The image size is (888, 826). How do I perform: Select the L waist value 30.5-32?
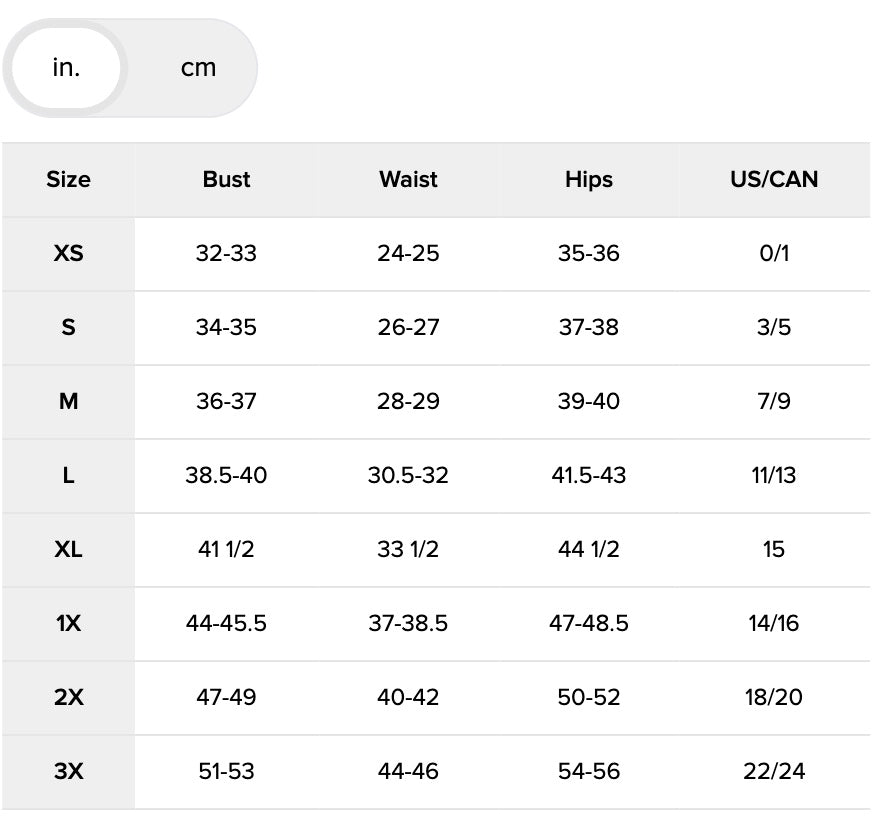pyautogui.click(x=408, y=476)
